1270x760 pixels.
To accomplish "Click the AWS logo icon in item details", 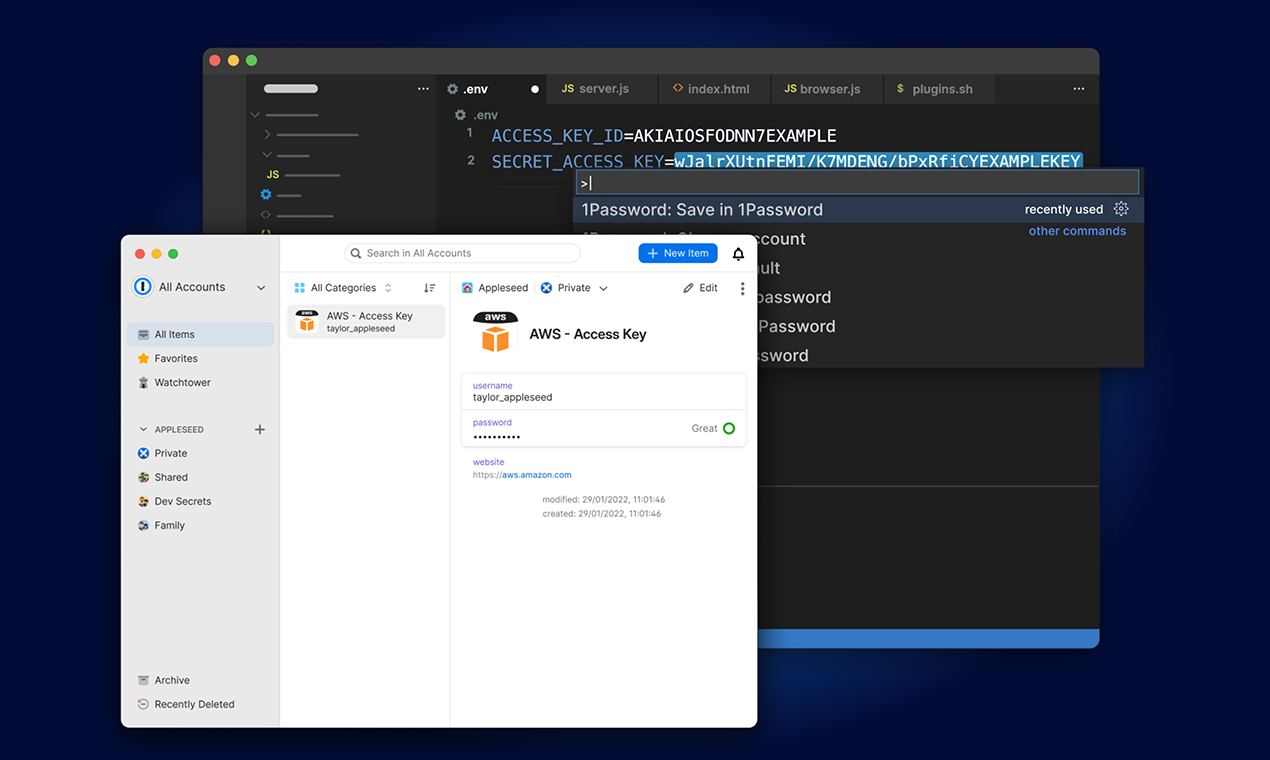I will point(495,333).
